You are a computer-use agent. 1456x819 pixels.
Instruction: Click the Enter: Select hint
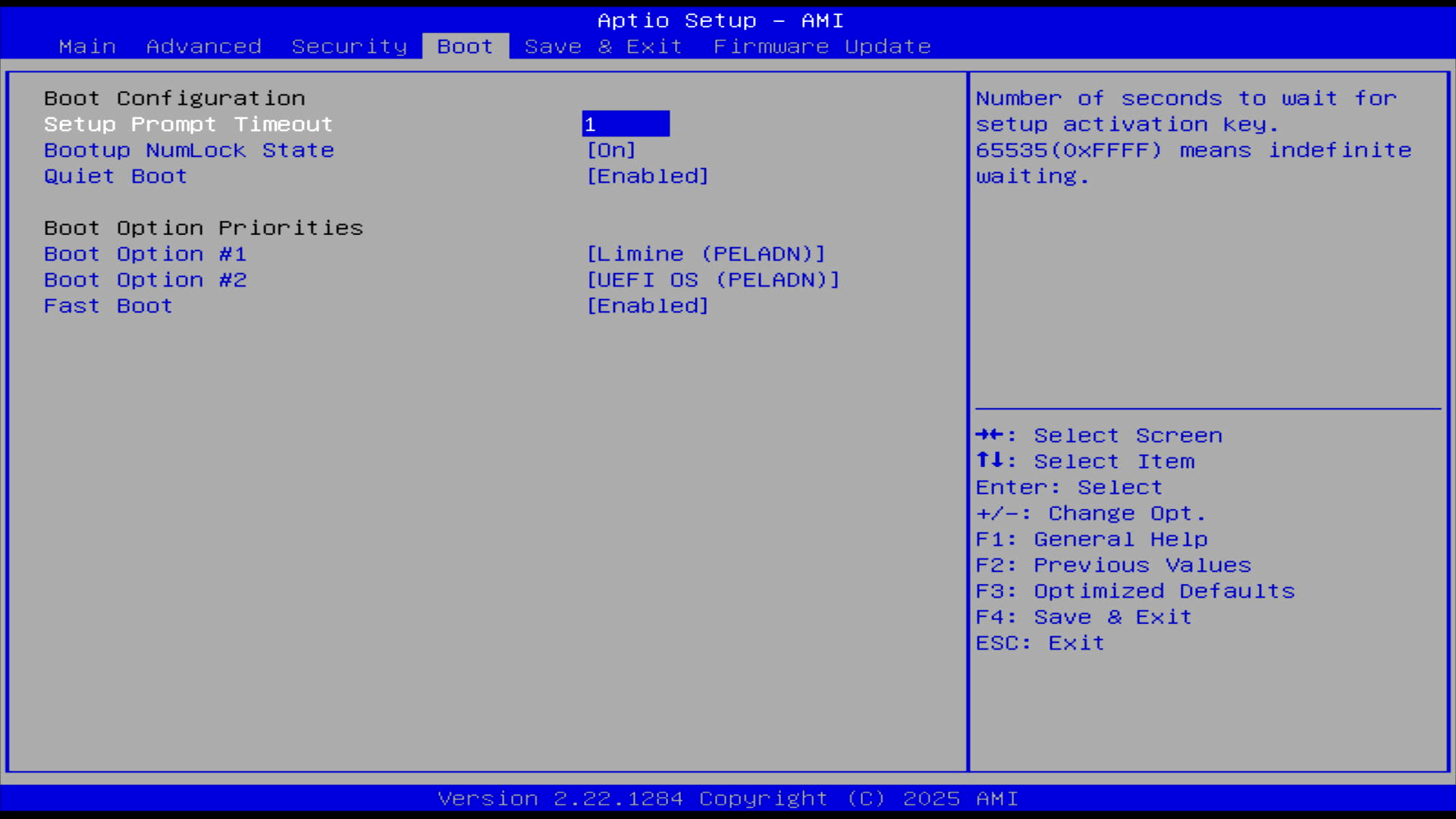(x=1069, y=487)
